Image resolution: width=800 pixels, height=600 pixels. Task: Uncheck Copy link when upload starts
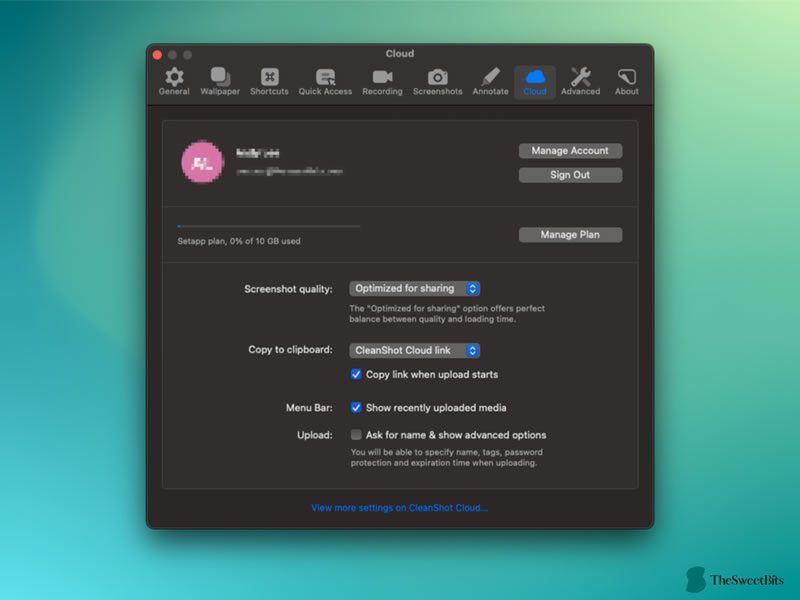pyautogui.click(x=356, y=374)
